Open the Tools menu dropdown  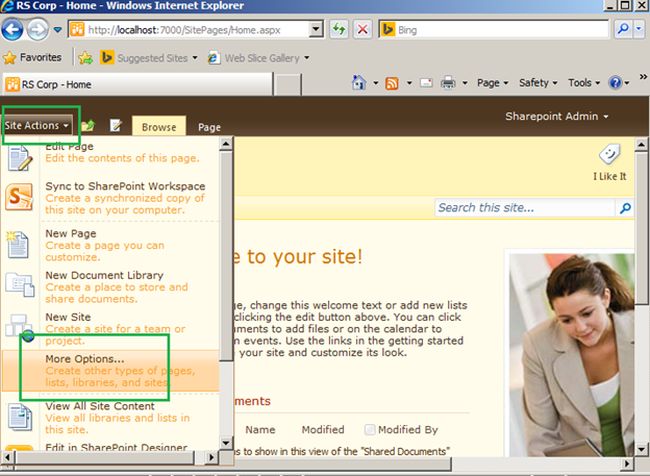584,83
